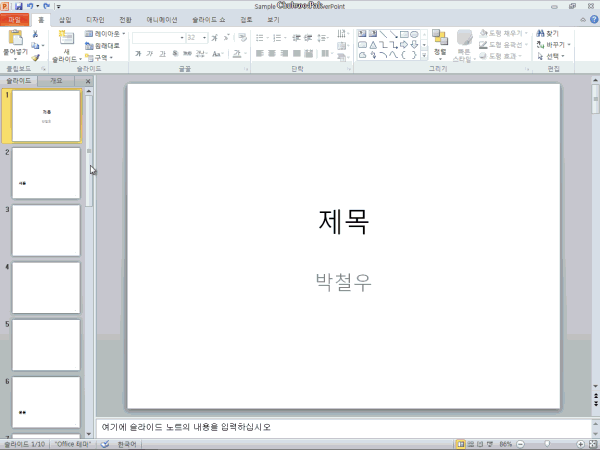The image size is (600, 450).
Task: Open 도형 채우기 shape fill colors
Action: pos(503,34)
